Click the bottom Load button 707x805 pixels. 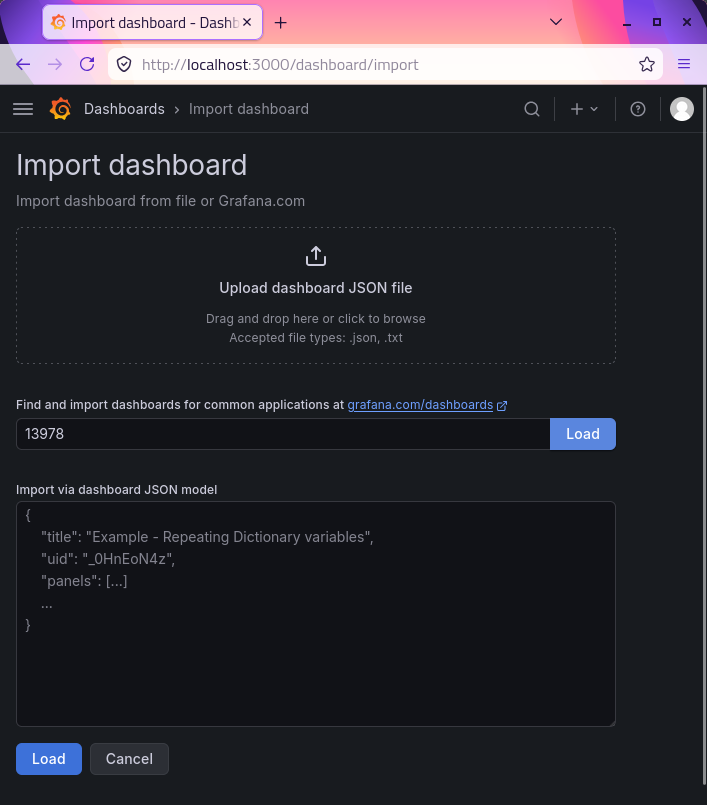coord(49,759)
